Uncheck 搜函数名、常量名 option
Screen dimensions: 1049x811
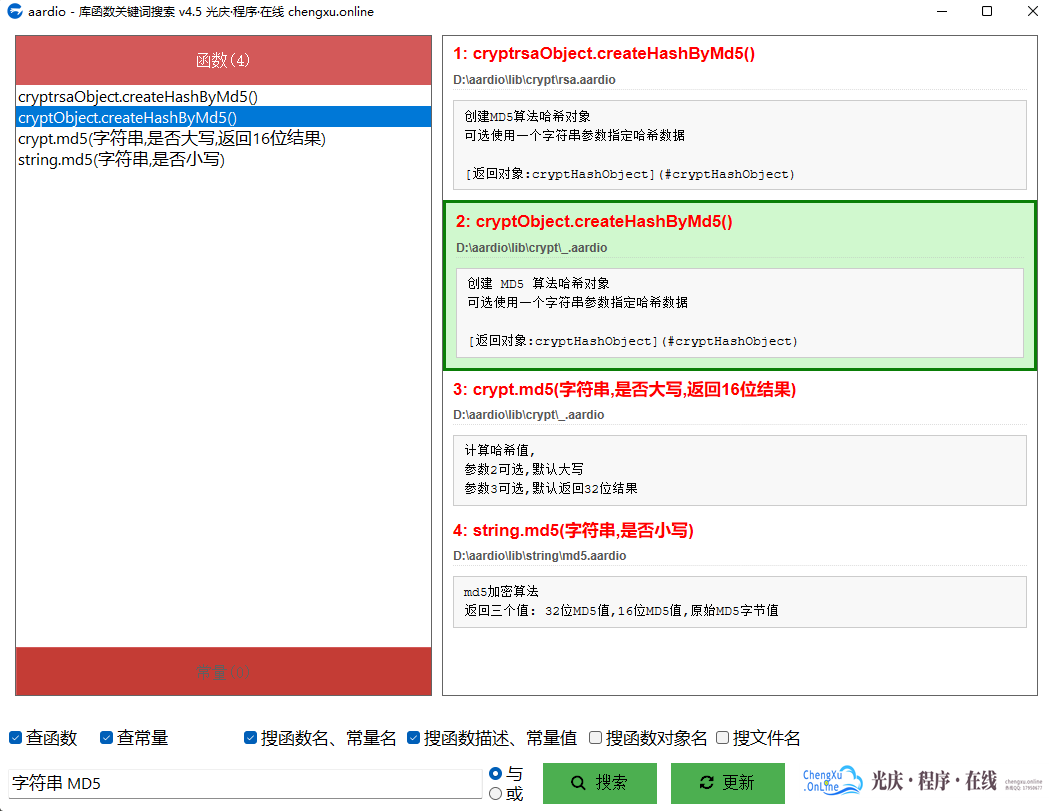(250, 737)
